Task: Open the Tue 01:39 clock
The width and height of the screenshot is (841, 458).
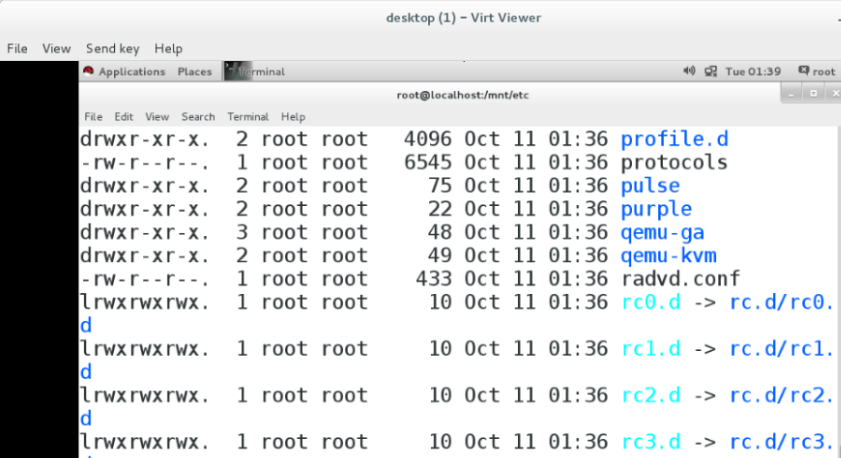Action: [x=753, y=72]
